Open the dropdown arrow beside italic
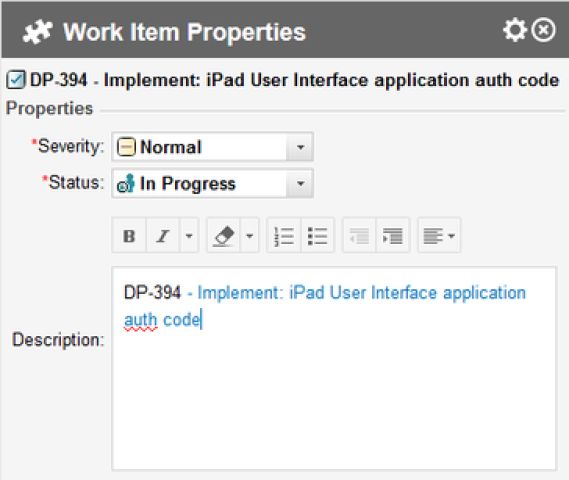Viewport: 569px width, 480px height. 189,236
